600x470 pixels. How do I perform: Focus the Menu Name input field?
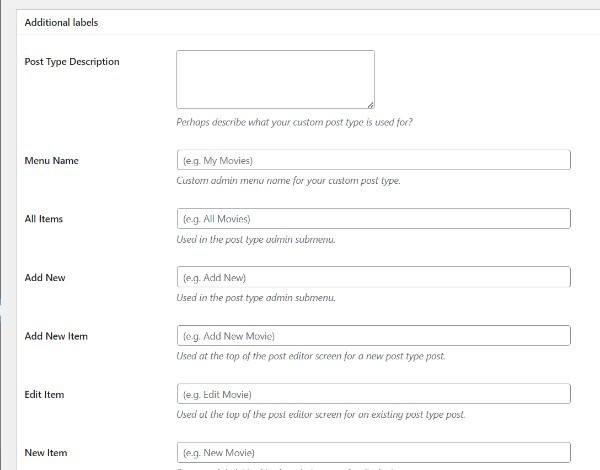374,160
